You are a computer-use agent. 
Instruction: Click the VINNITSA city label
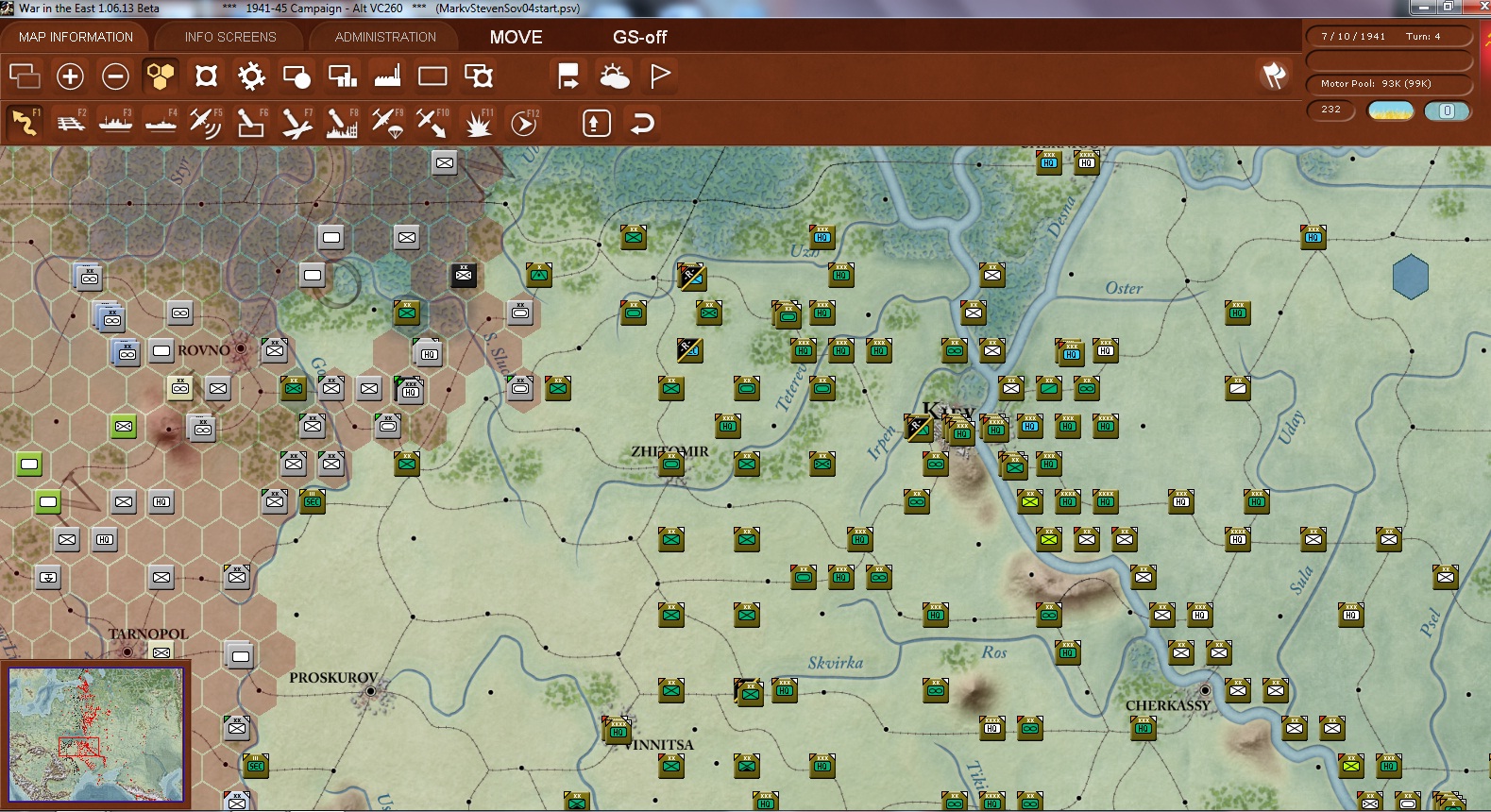659,745
